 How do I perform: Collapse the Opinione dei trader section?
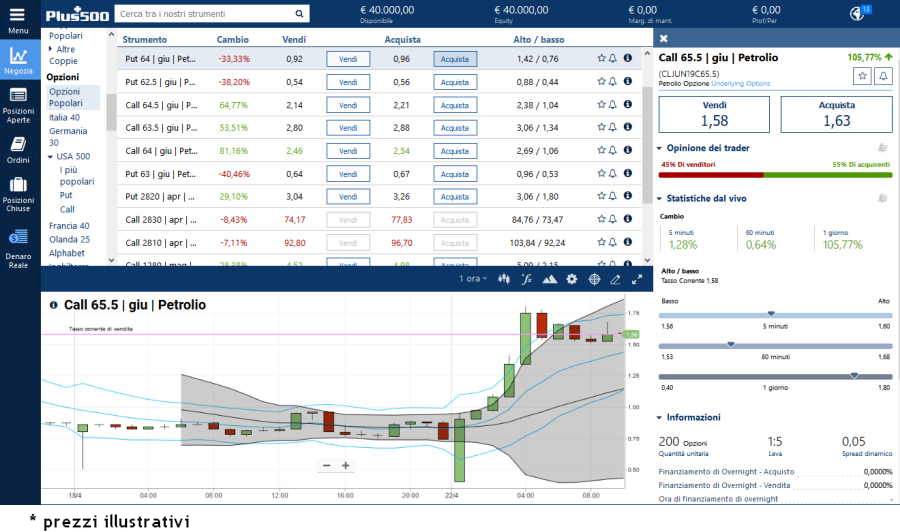[x=661, y=147]
